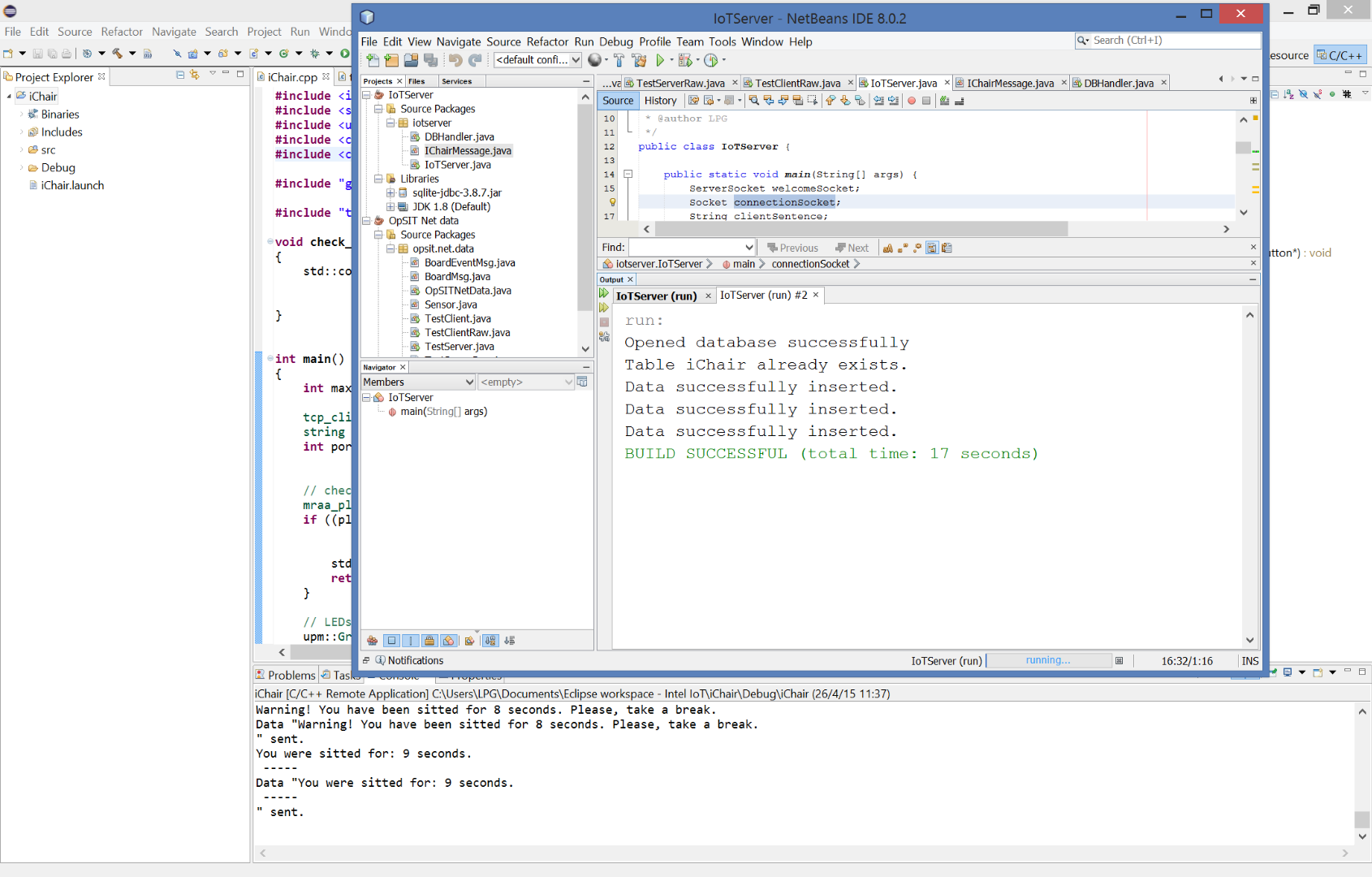Image resolution: width=1372 pixels, height=877 pixels.
Task: Click Next Bookmark icon in editor toolbar
Action: click(845, 101)
